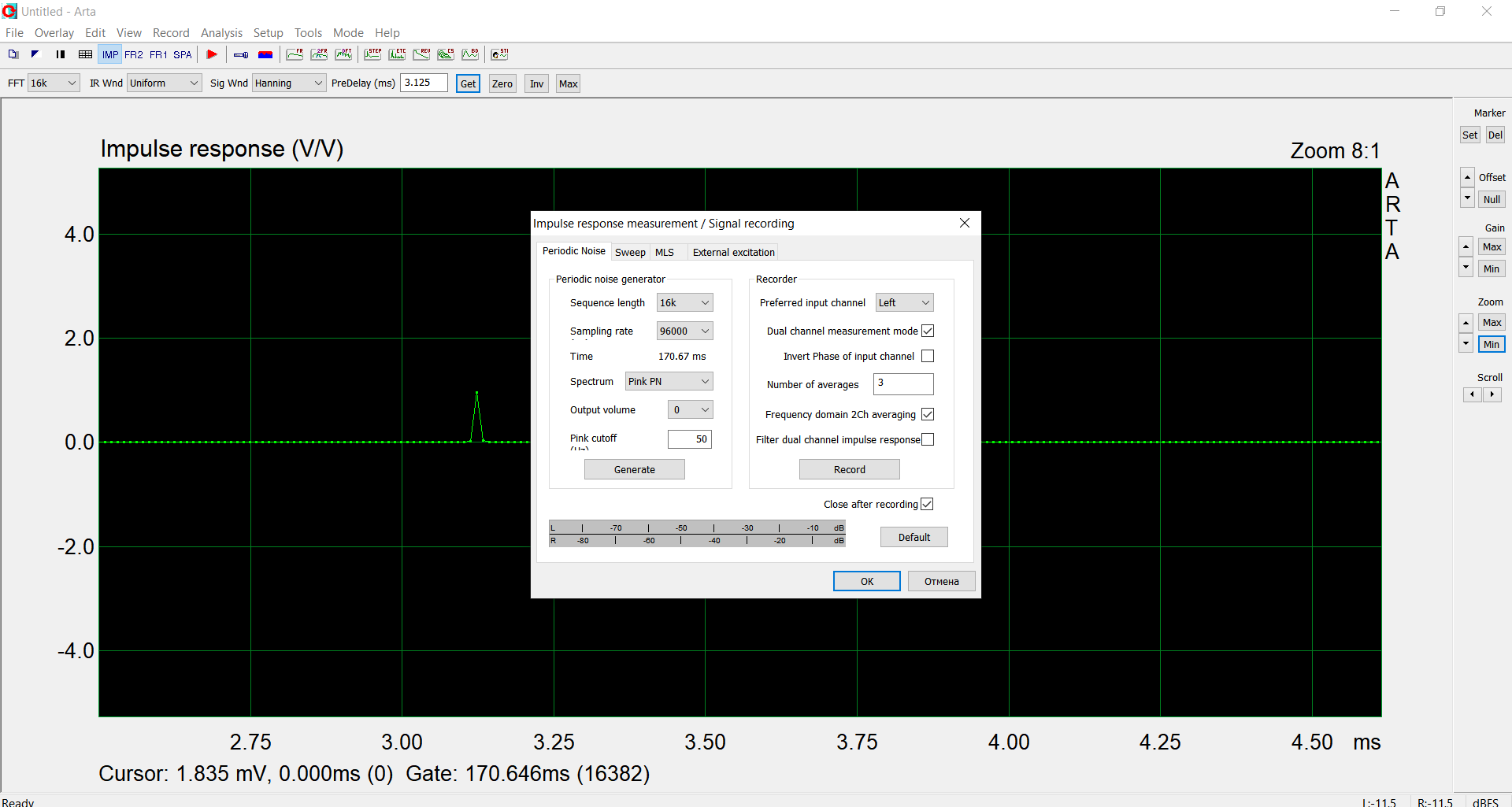
Task: Uncheck Close after recording option
Action: pyautogui.click(x=927, y=504)
